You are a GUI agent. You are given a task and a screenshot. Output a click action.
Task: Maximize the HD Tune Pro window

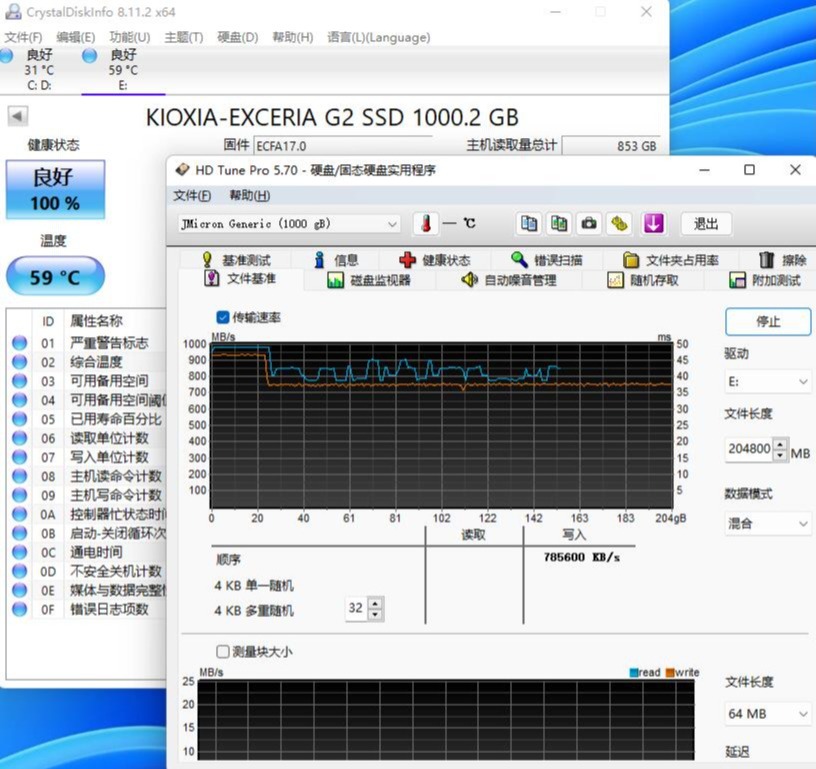point(749,170)
